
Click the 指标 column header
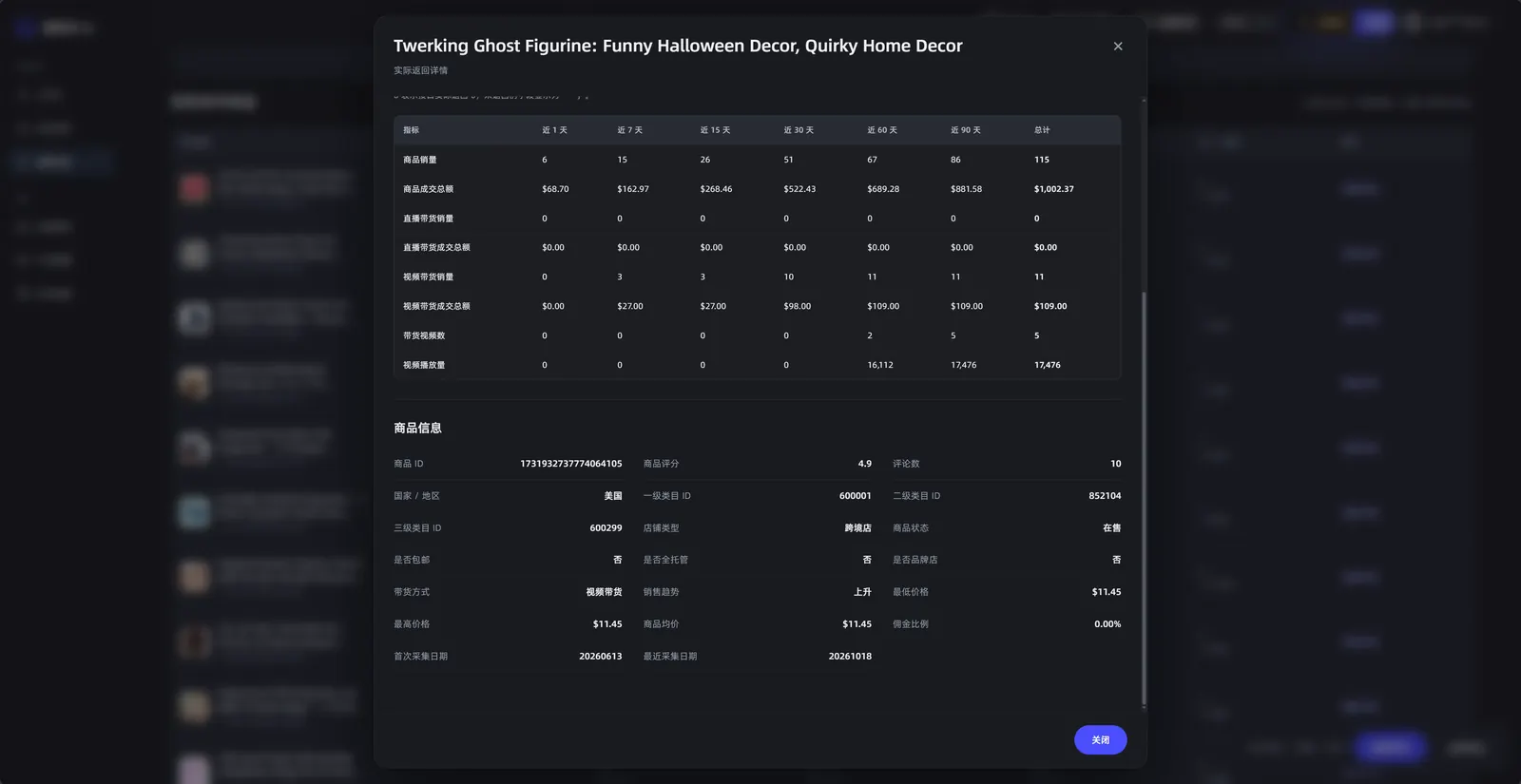click(411, 130)
